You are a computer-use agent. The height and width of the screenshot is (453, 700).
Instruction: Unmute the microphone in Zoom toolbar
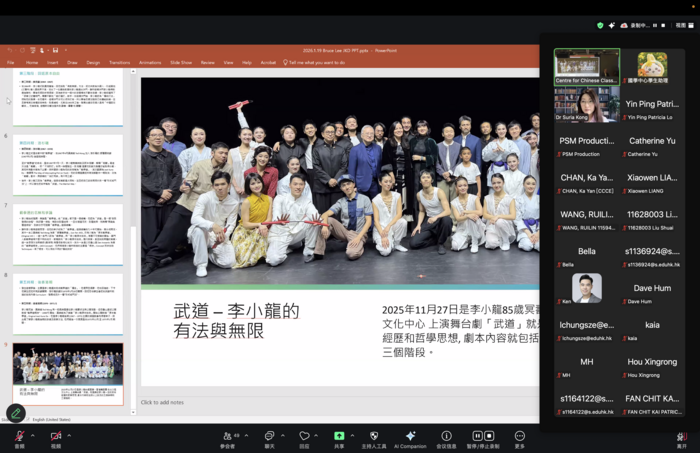19,436
